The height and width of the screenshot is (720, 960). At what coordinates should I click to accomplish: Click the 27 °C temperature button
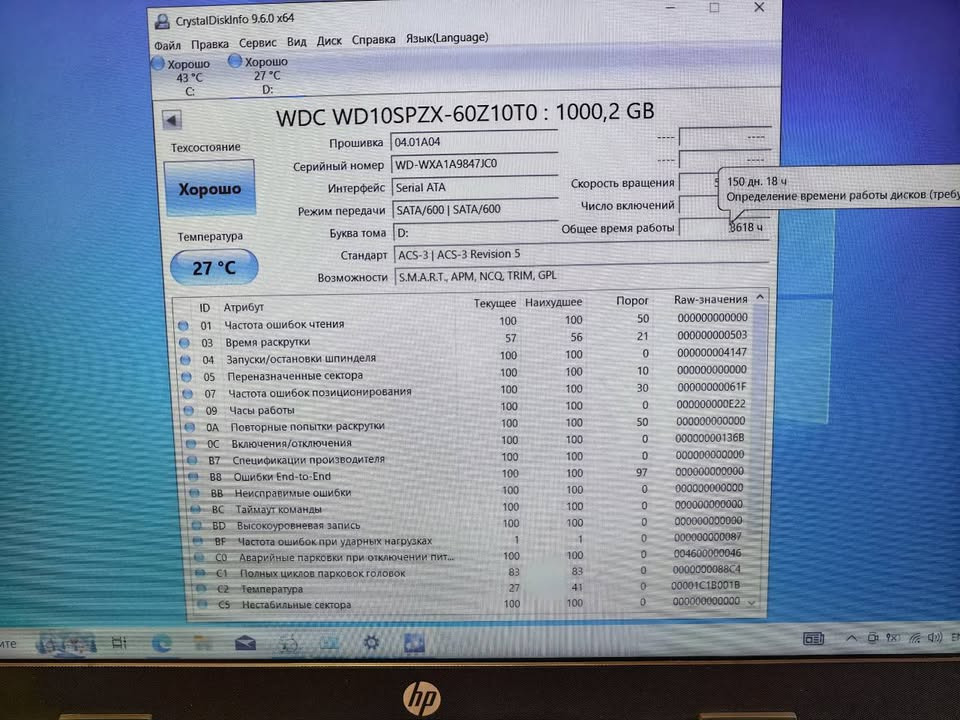click(x=213, y=267)
